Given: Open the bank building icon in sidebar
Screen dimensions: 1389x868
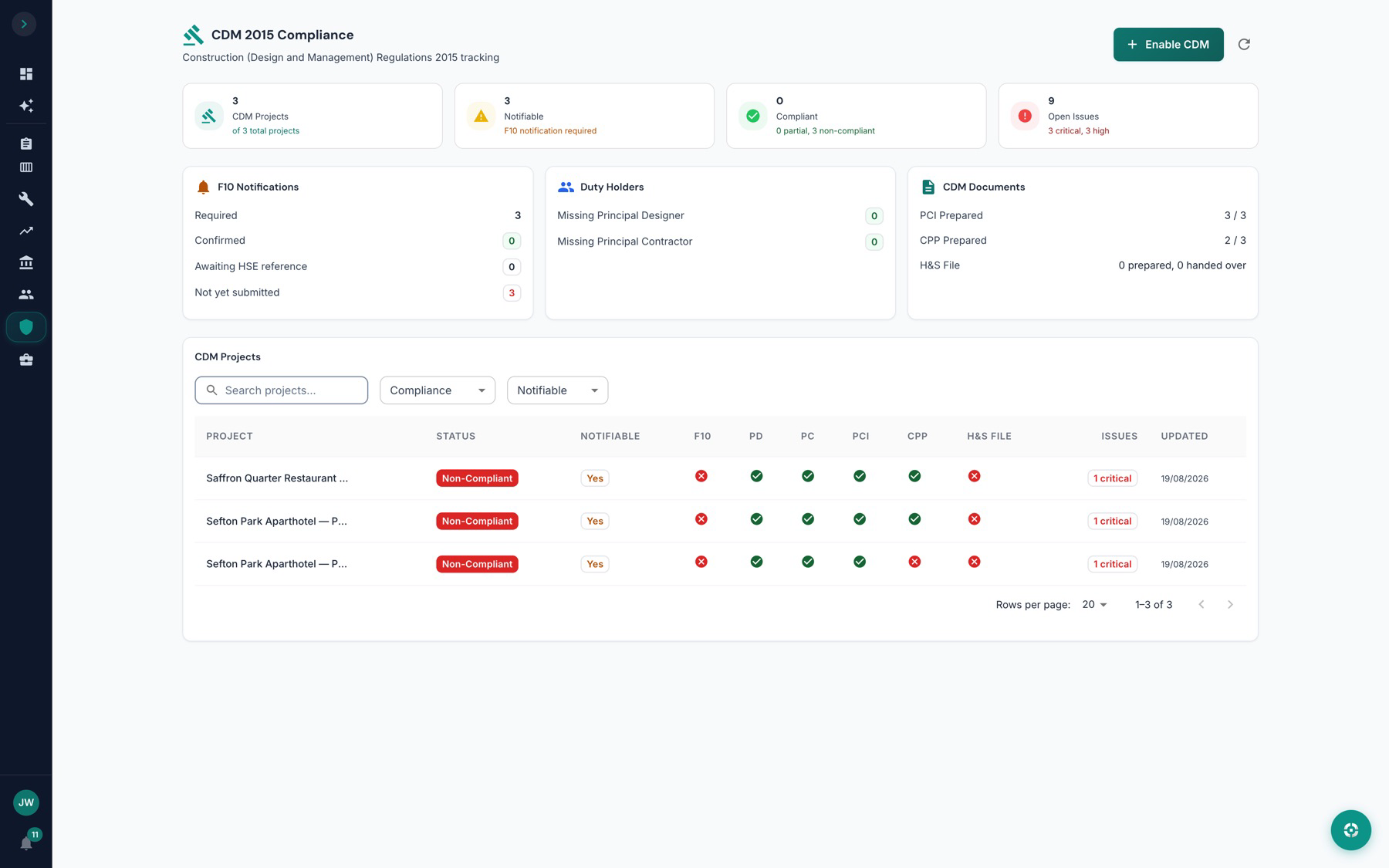Looking at the screenshot, I should 26,262.
